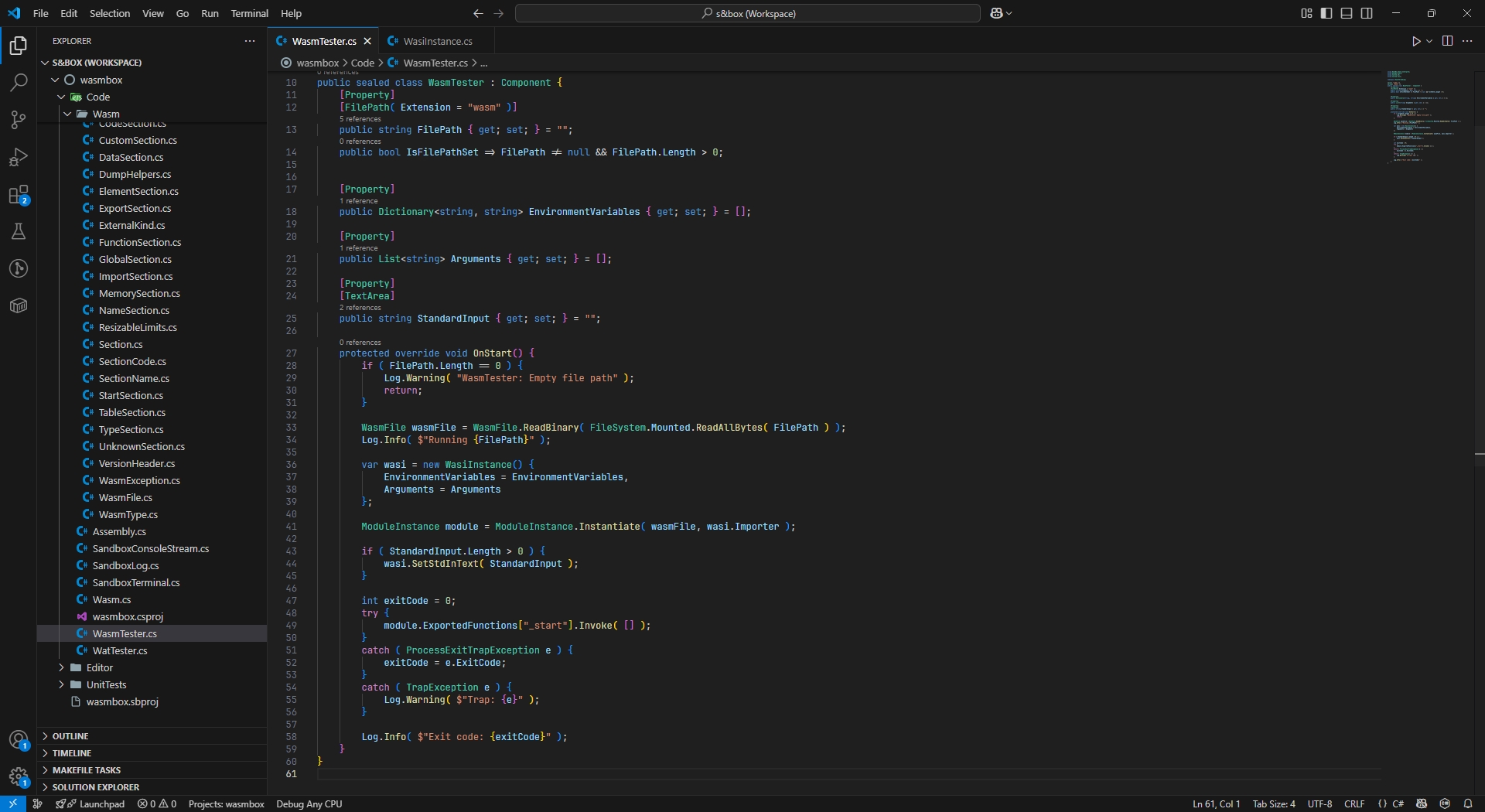1485x812 pixels.
Task: Go forward with the navigation arrow
Action: [498, 13]
